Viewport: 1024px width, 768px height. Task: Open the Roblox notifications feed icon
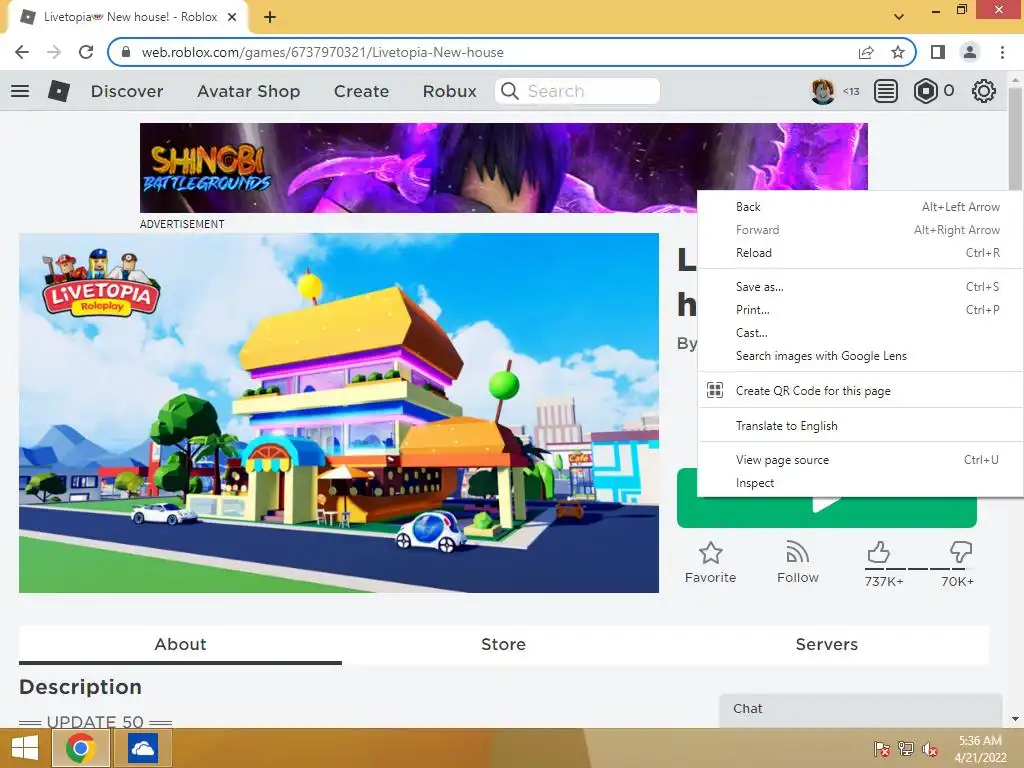tap(886, 91)
